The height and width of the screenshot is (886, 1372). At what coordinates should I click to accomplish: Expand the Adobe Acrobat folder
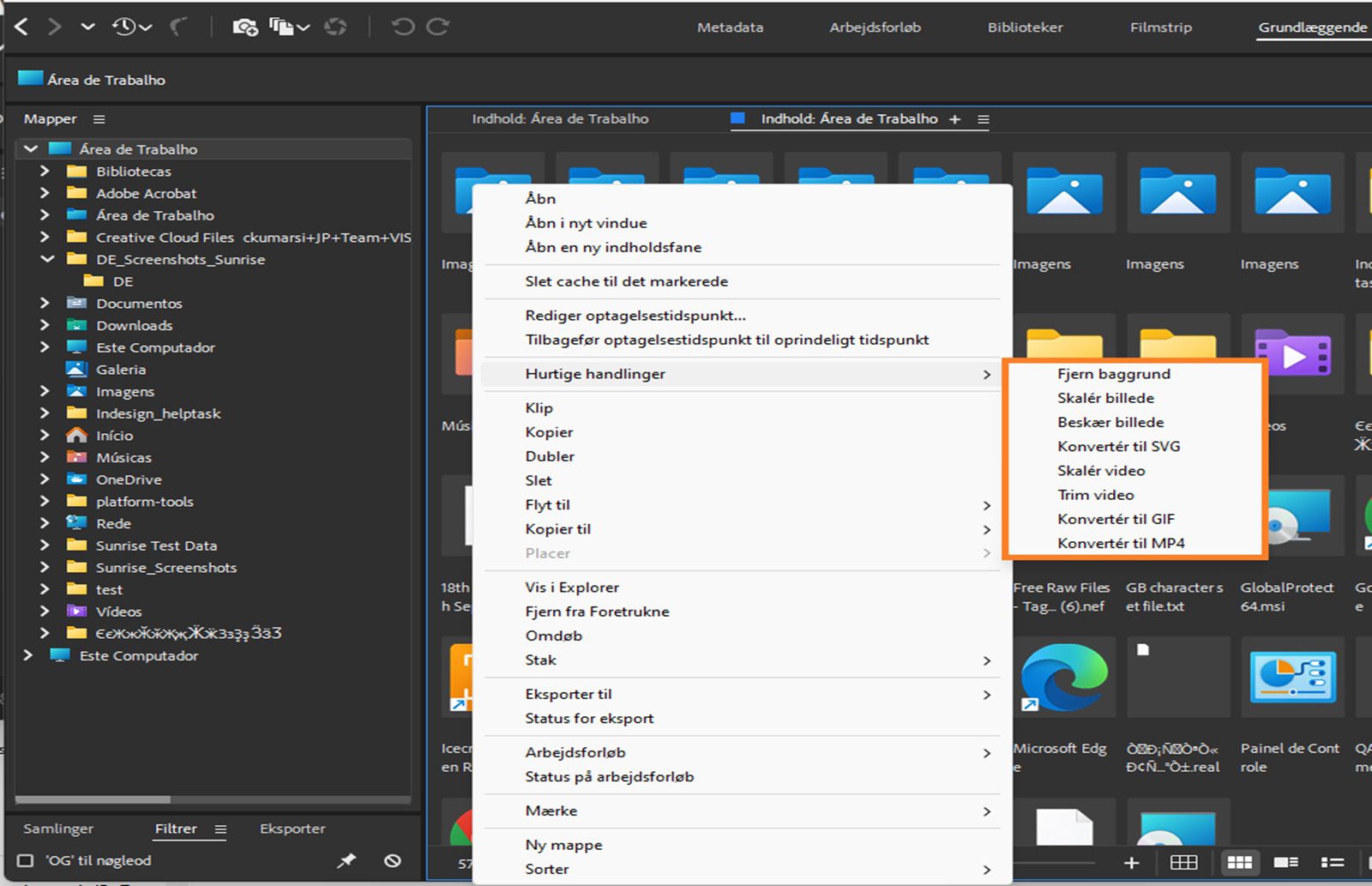pos(45,193)
